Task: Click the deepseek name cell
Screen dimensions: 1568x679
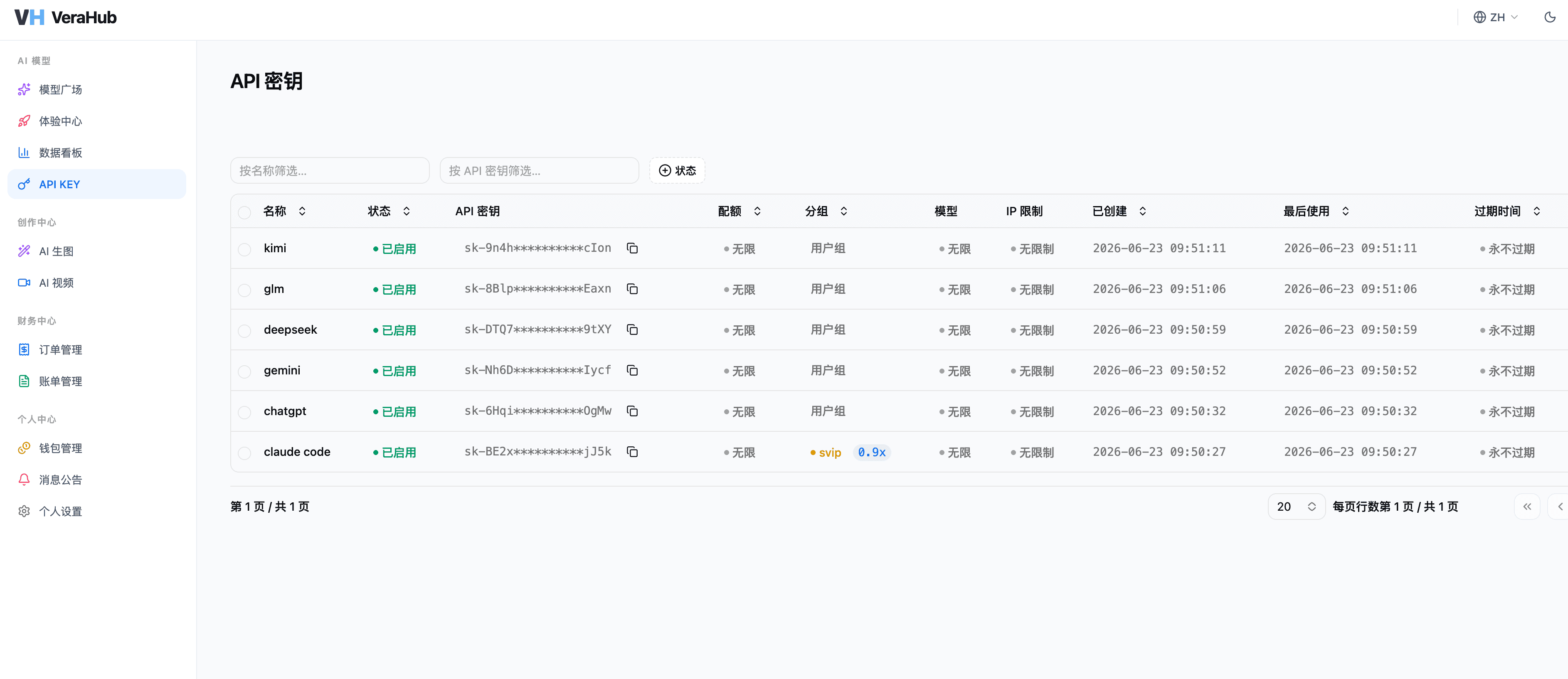Action: coord(290,330)
